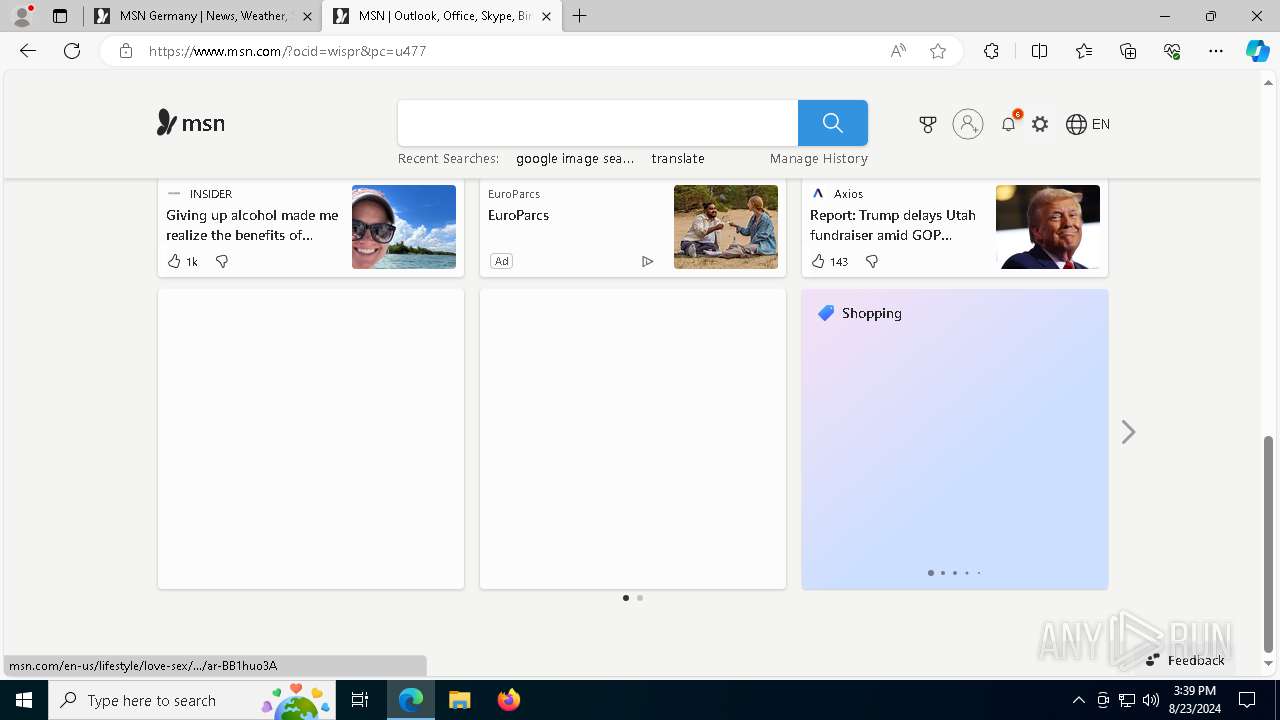This screenshot has width=1280, height=720.
Task: Toggle Split screen view
Action: click(1039, 51)
